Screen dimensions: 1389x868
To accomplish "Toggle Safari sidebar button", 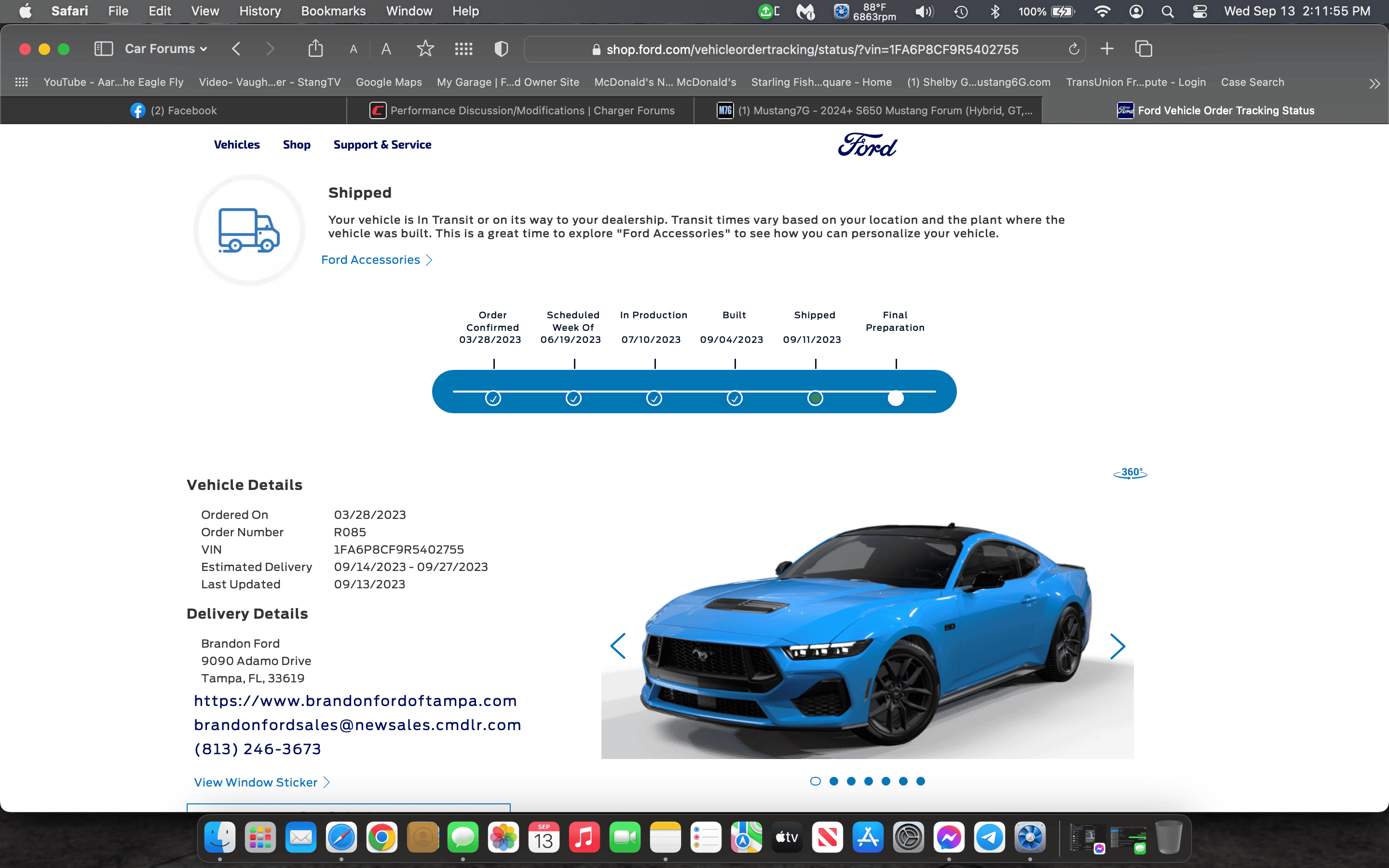I will [103, 49].
